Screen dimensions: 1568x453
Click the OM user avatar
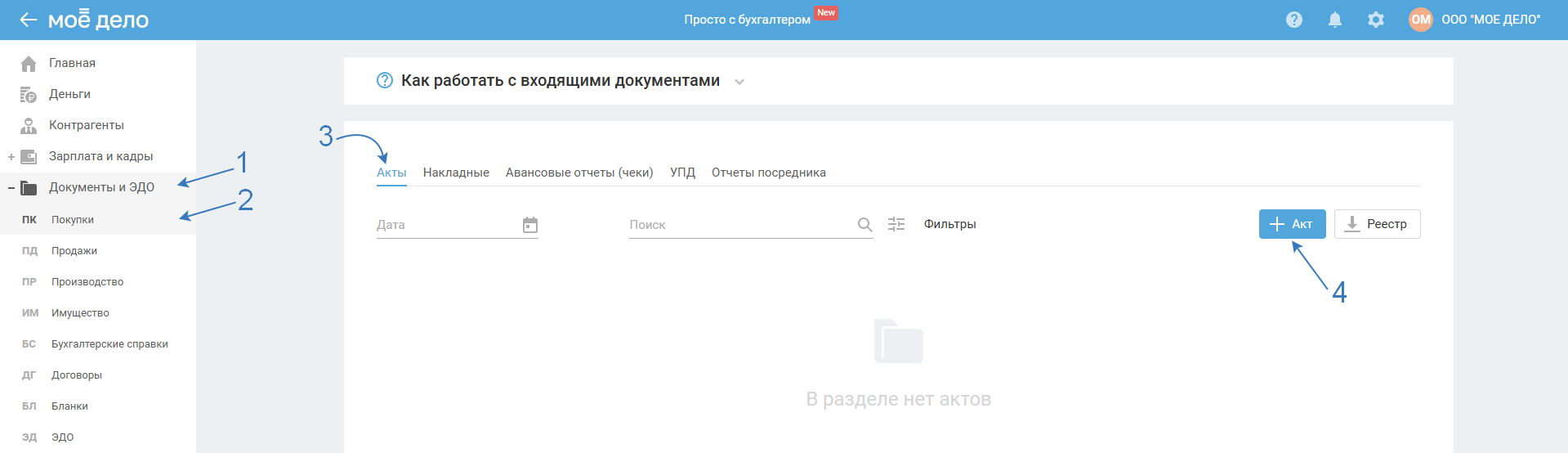click(1420, 20)
